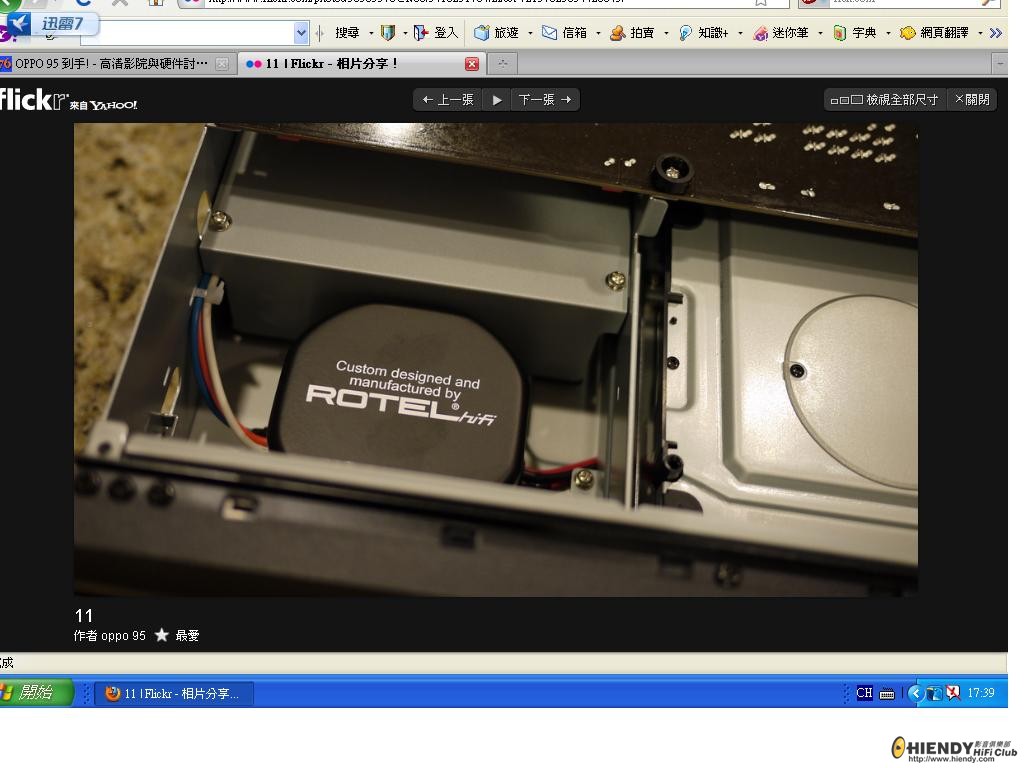This screenshot has height=768, width=1024.
Task: Show more toolbar items with double chevron
Action: [995, 33]
